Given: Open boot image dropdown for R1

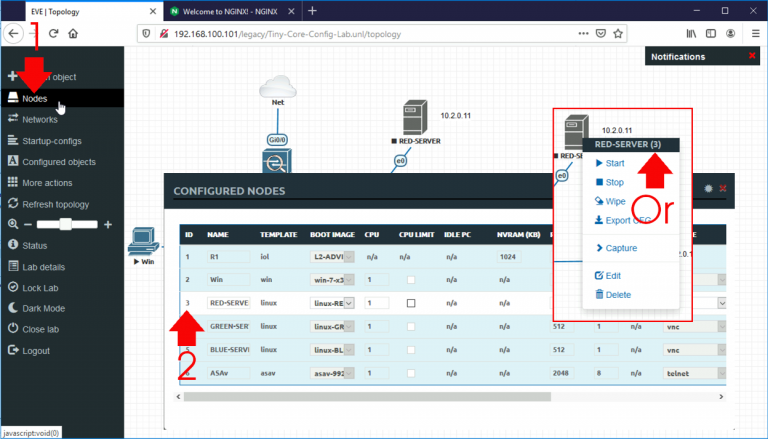Looking at the screenshot, I should [x=332, y=257].
